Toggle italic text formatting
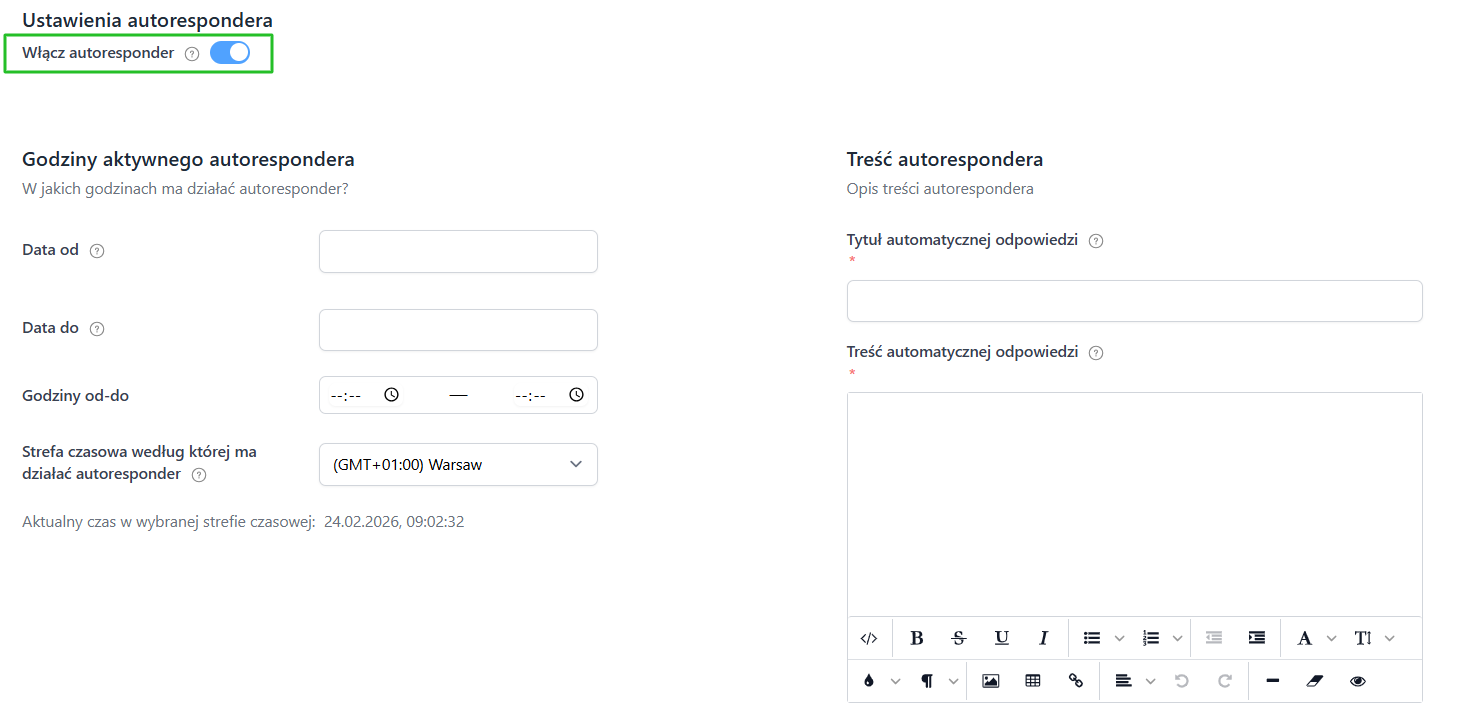The image size is (1480, 712). tap(1043, 638)
